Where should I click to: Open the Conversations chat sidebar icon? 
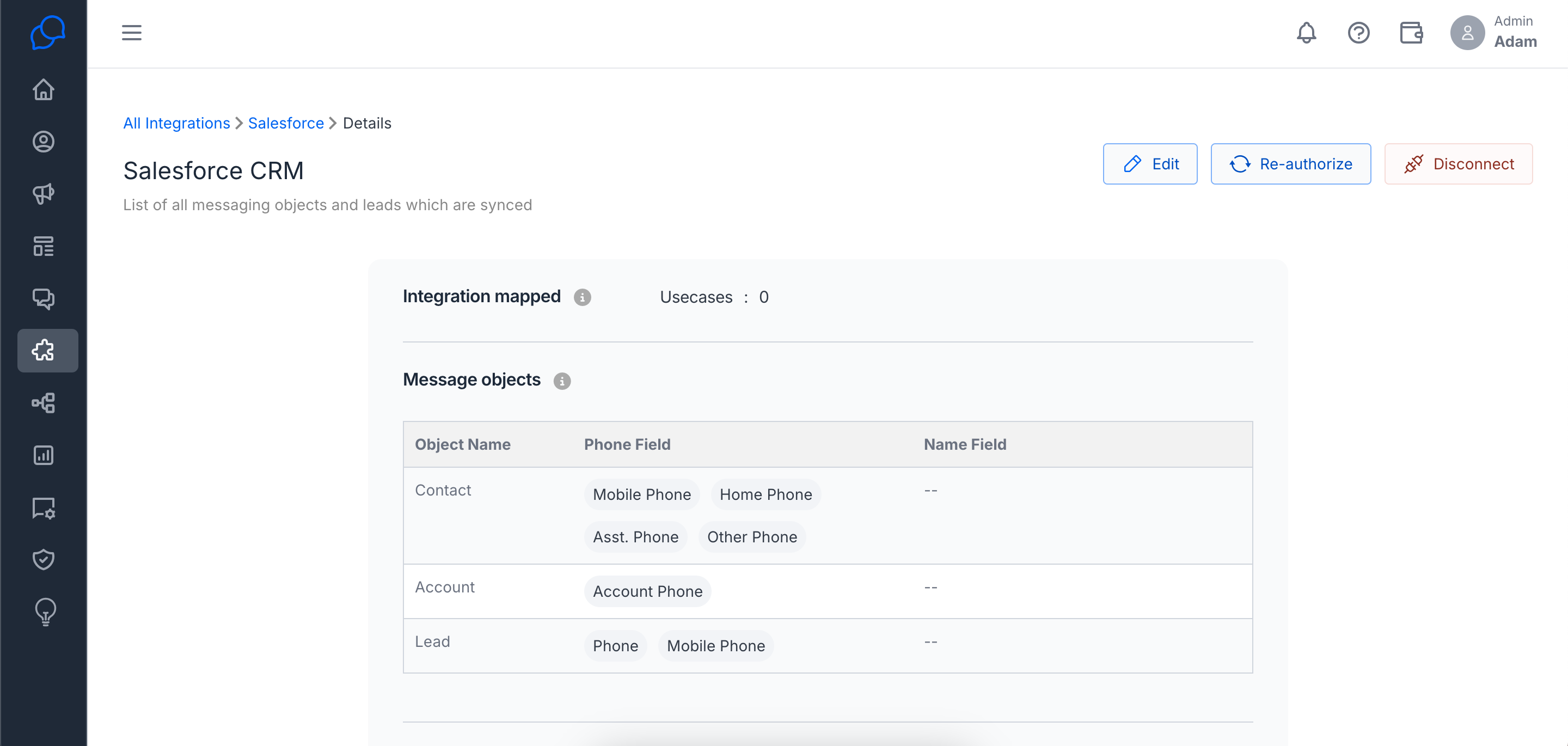(43, 298)
